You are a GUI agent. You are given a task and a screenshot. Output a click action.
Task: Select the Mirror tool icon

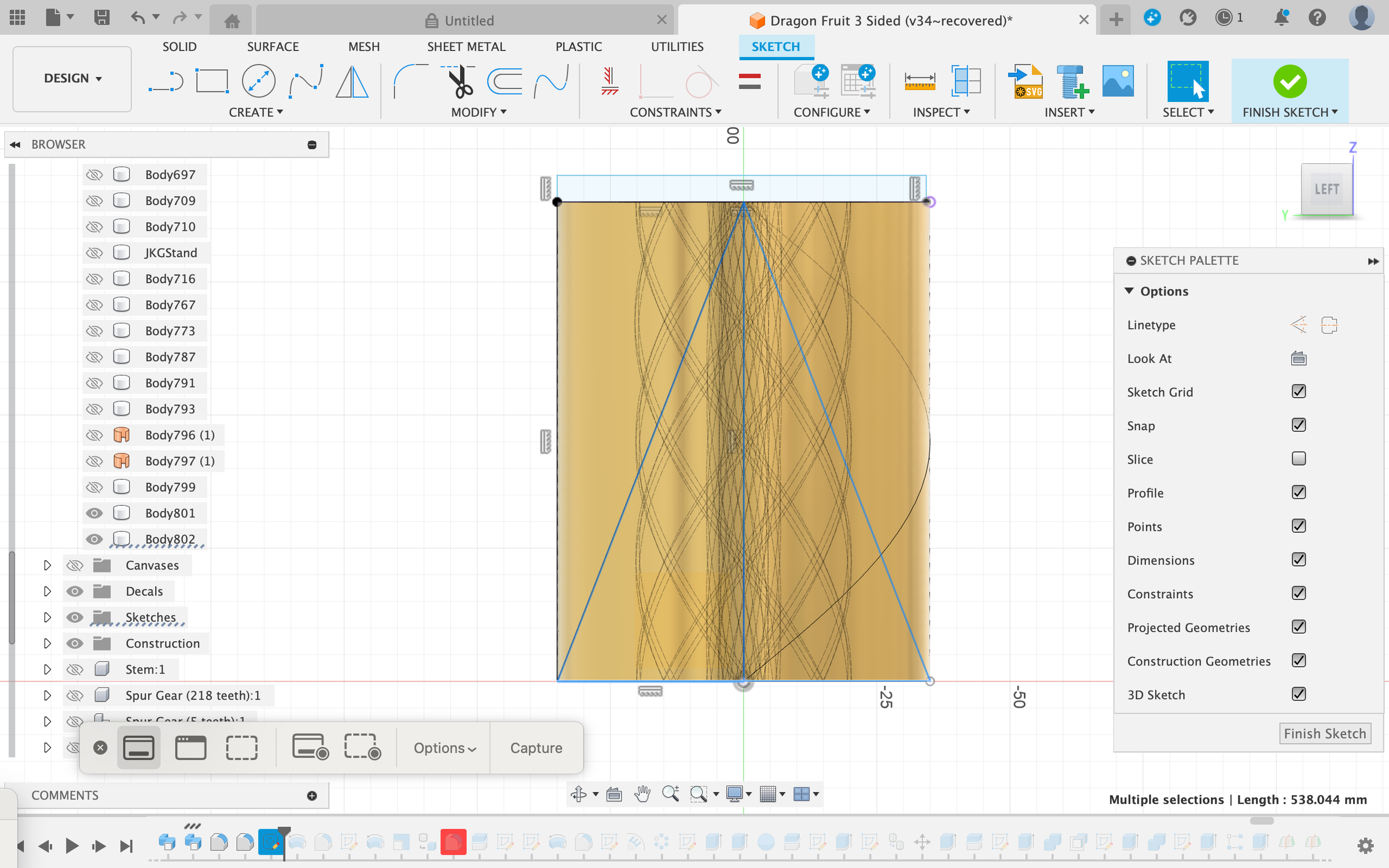point(352,81)
